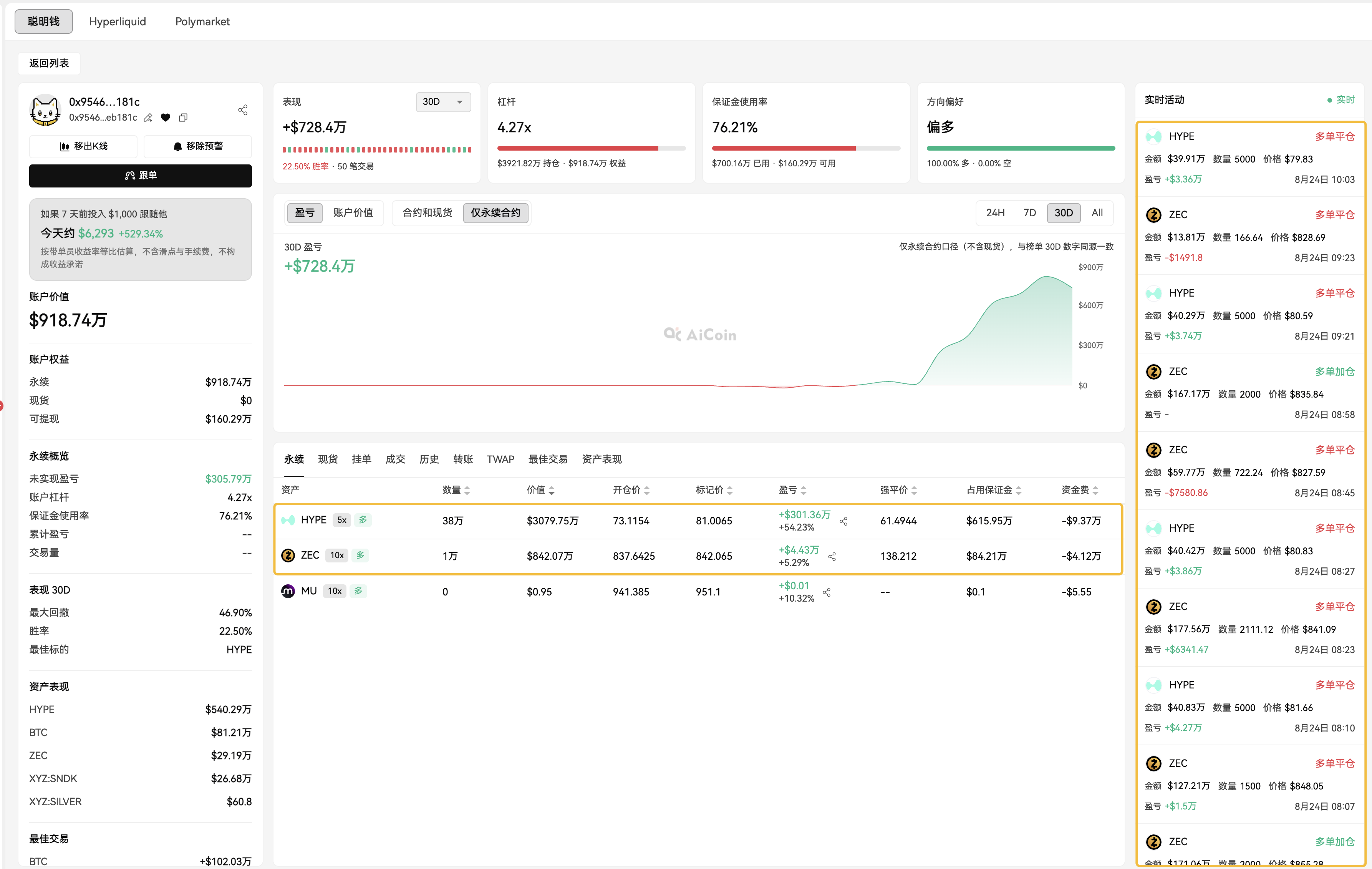Image resolution: width=1372 pixels, height=869 pixels.
Task: Click the share icon in the wallet header
Action: [243, 109]
